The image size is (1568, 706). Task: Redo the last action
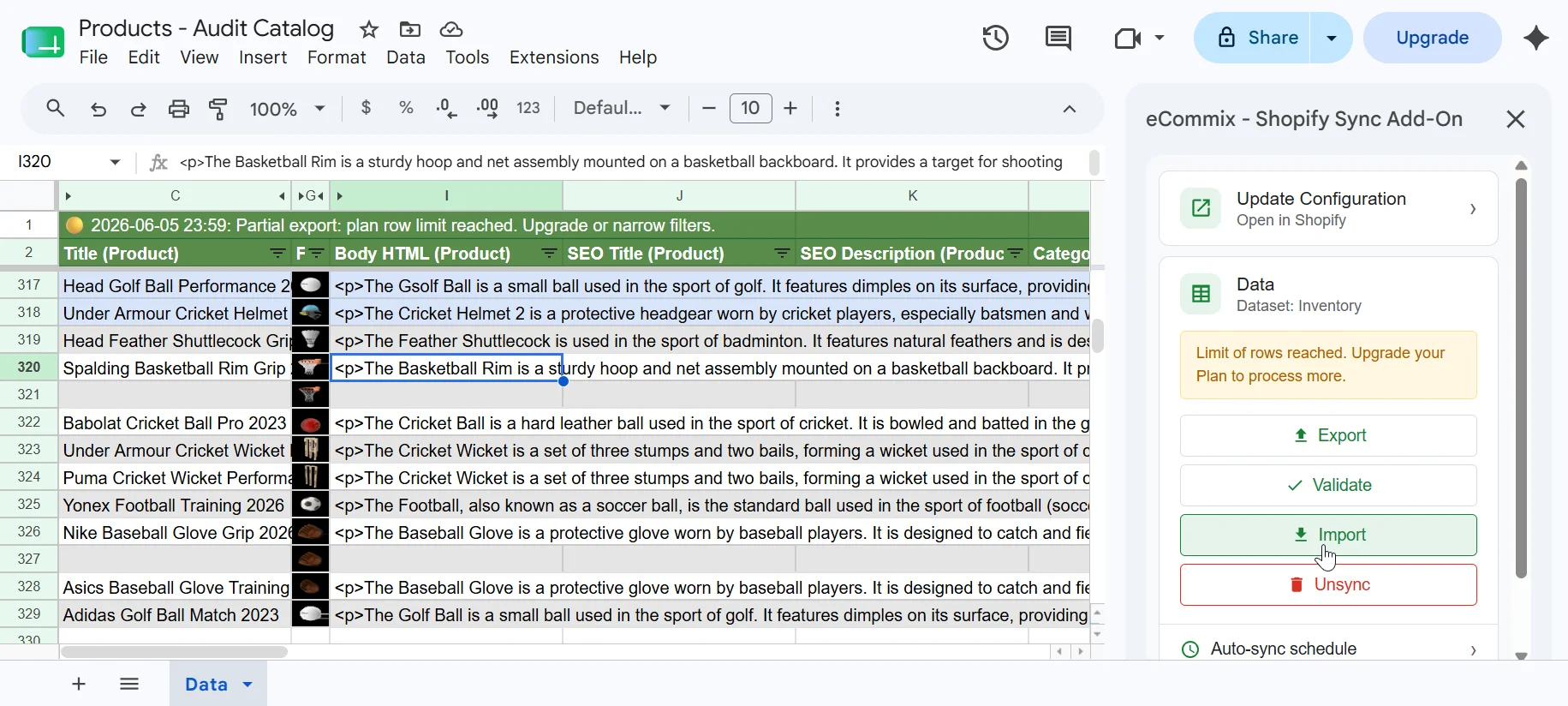(x=138, y=109)
